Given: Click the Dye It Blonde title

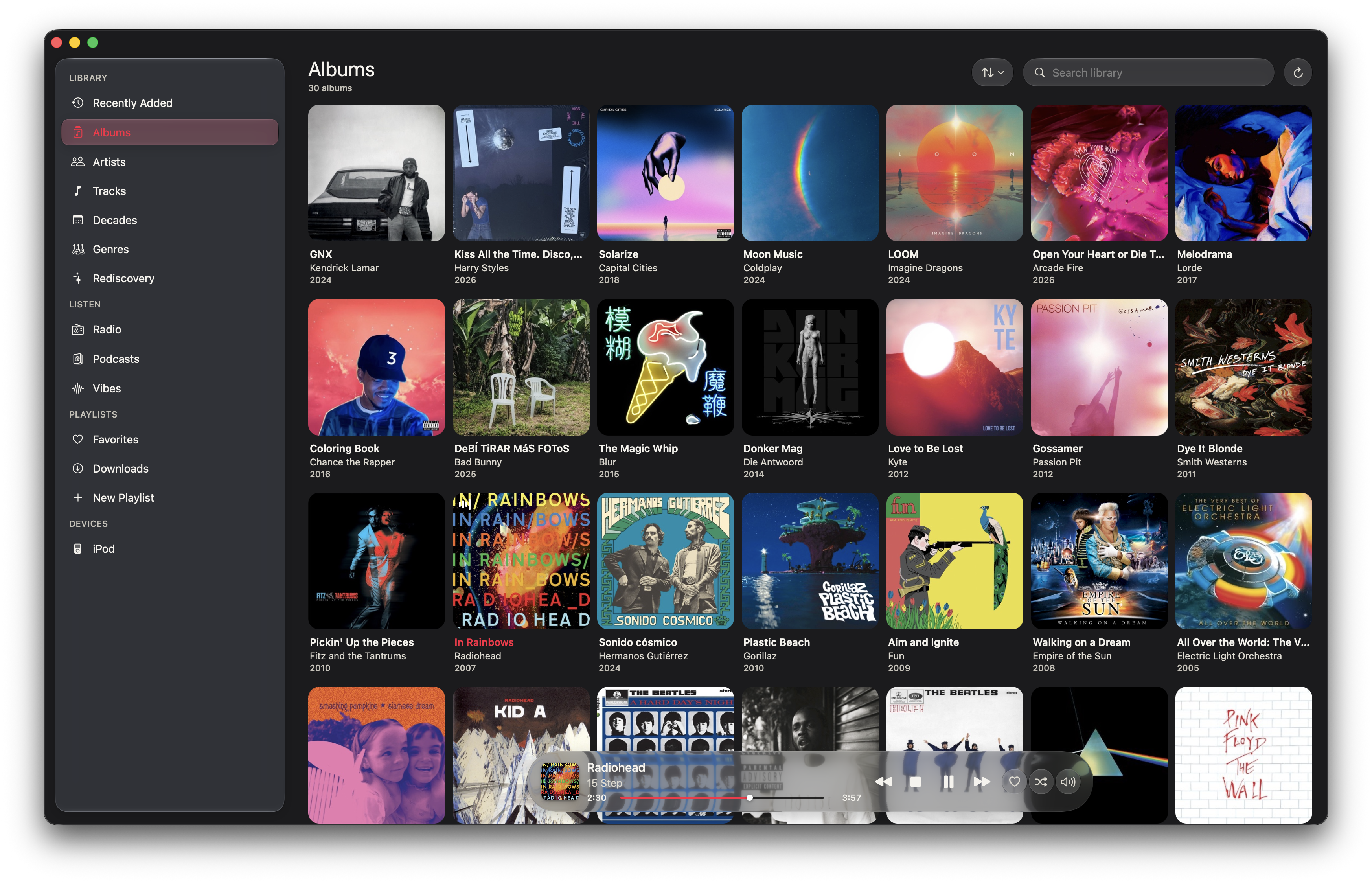Looking at the screenshot, I should tap(1210, 449).
